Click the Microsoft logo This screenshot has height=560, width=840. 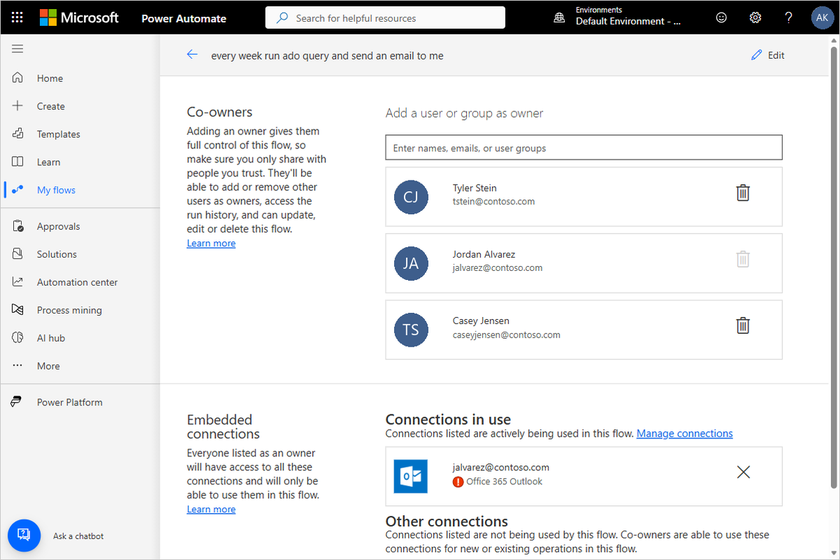click(x=79, y=18)
